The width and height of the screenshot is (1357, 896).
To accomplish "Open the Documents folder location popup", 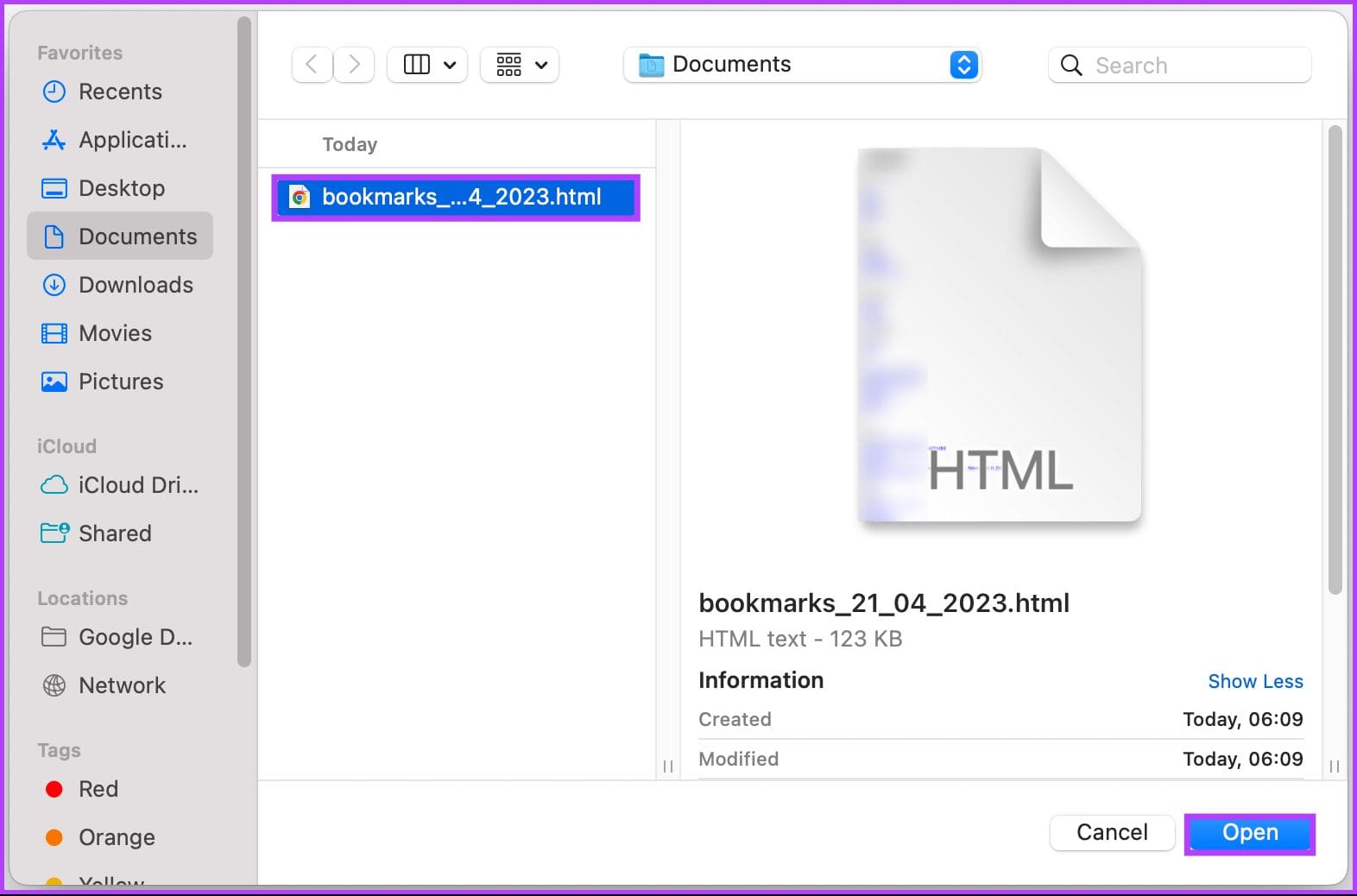I will pos(802,65).
